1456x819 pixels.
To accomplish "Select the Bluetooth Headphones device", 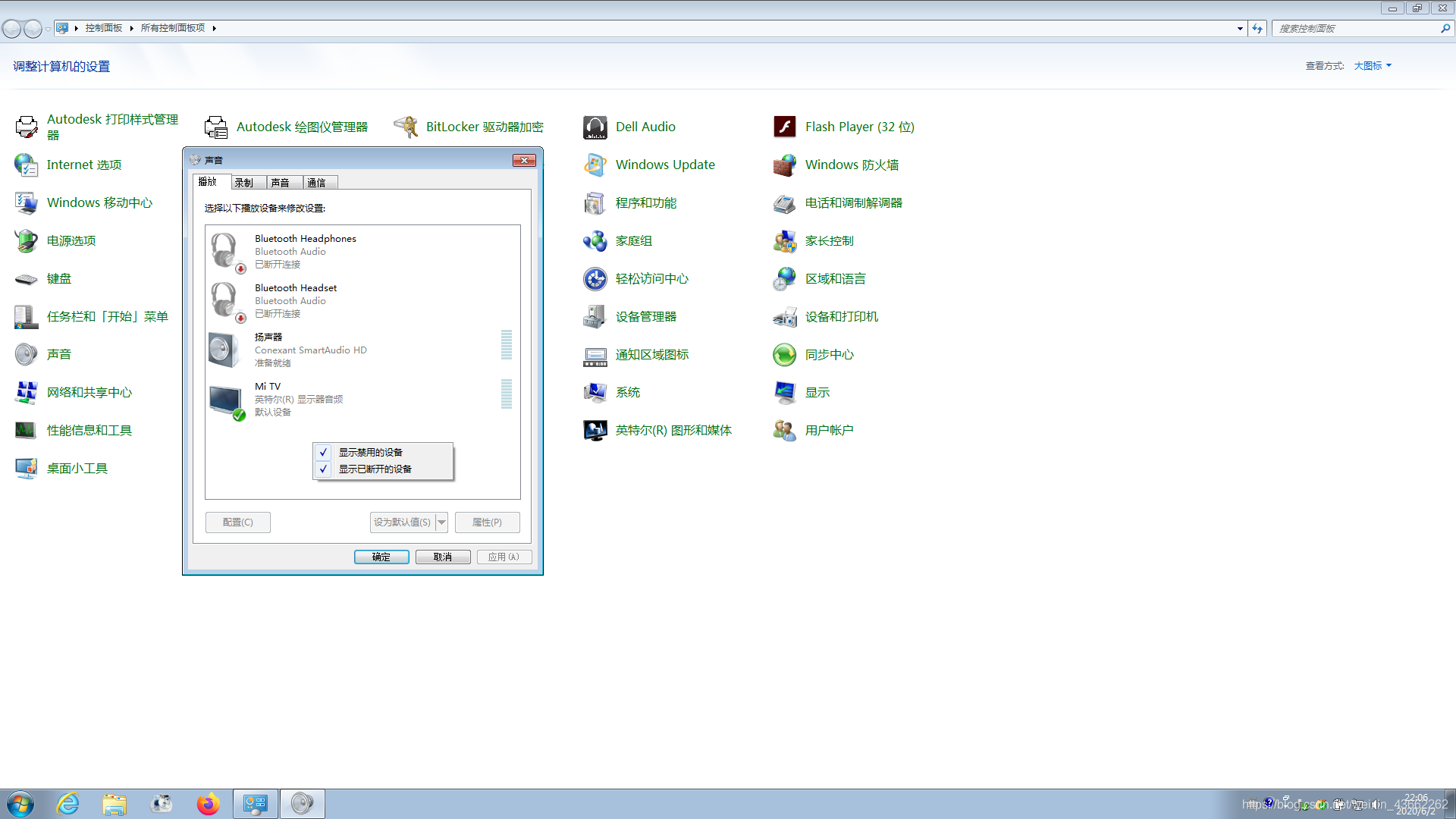I will (305, 251).
